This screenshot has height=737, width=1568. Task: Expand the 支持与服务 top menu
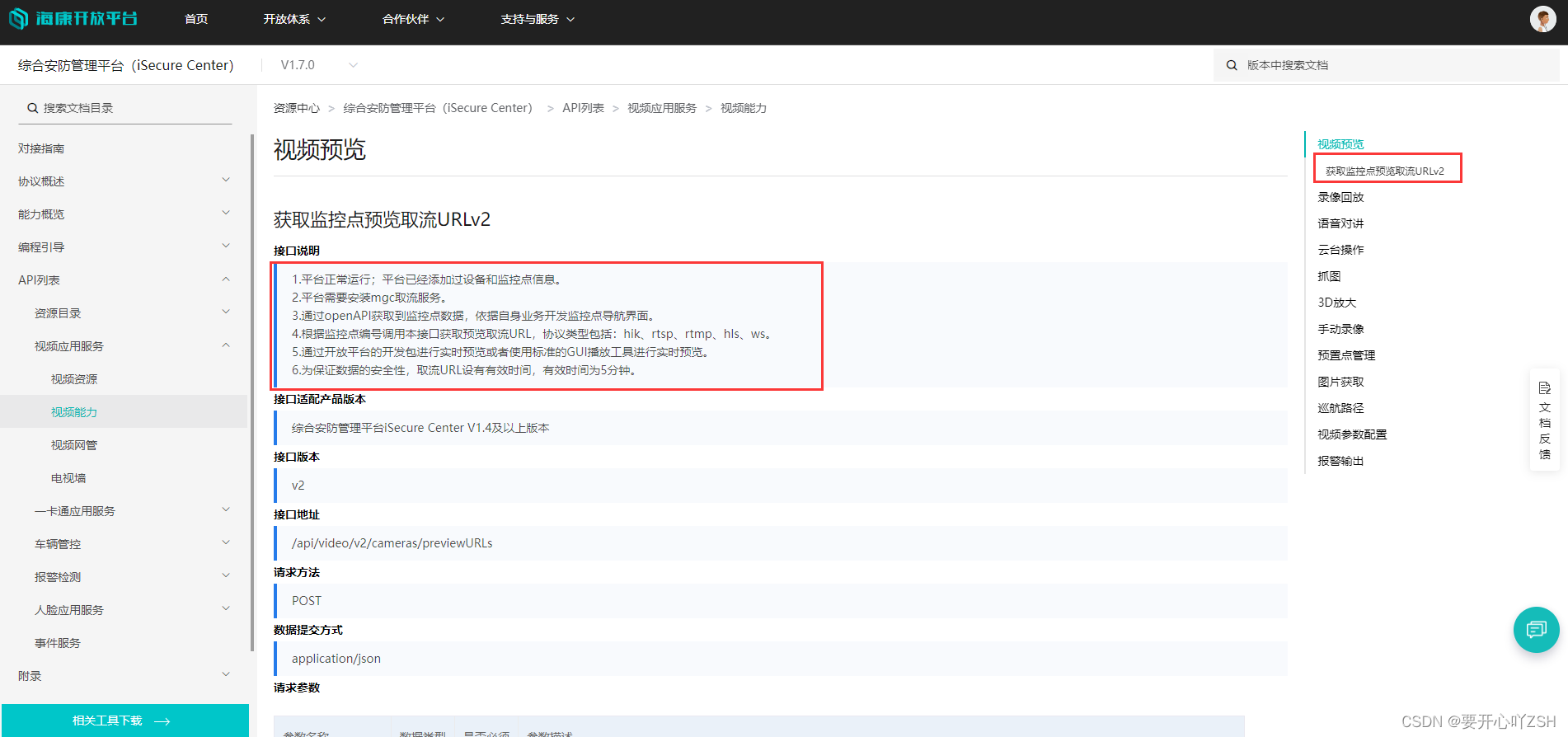point(538,19)
